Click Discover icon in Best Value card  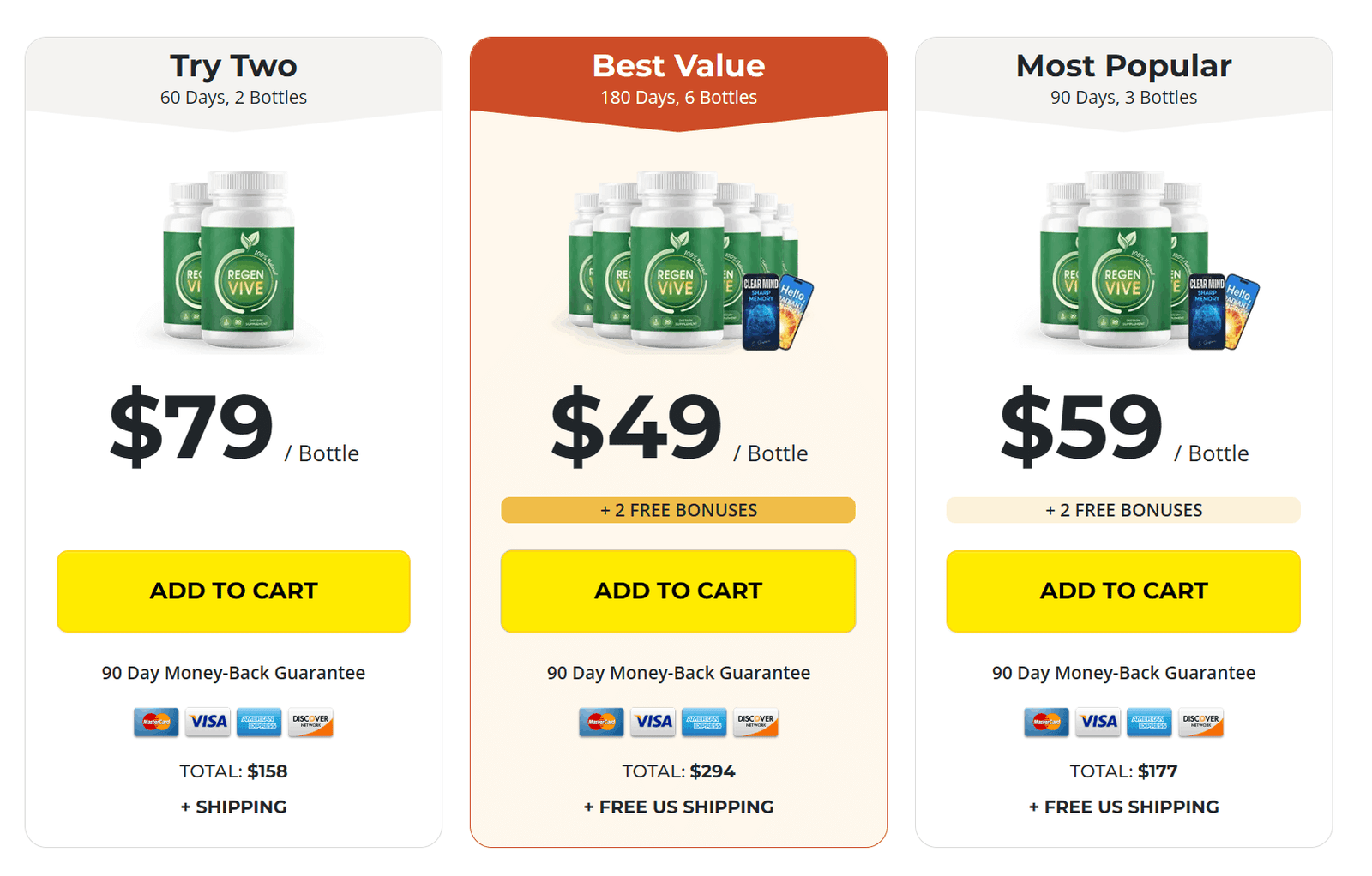(755, 723)
